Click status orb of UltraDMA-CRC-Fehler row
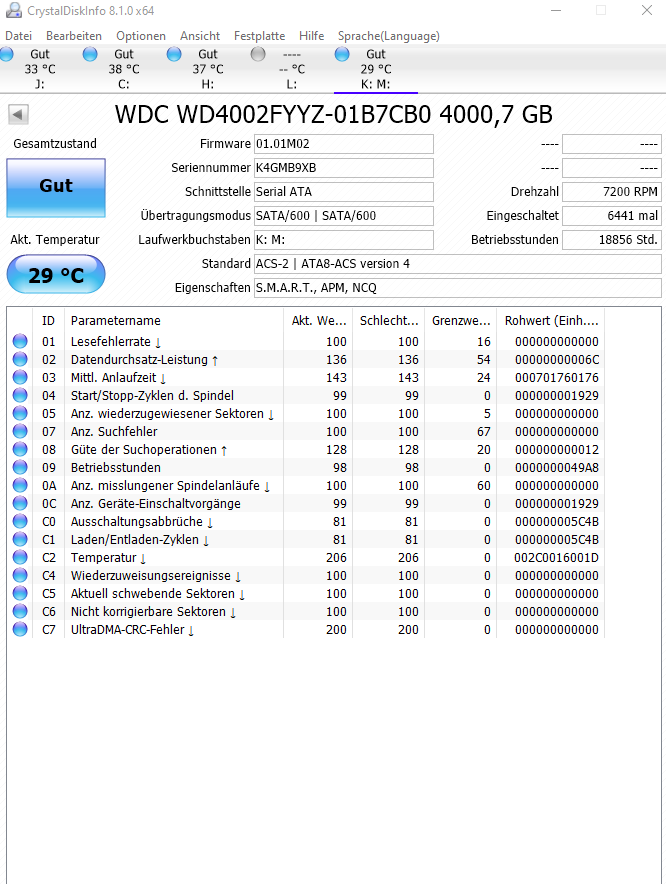 (x=20, y=630)
